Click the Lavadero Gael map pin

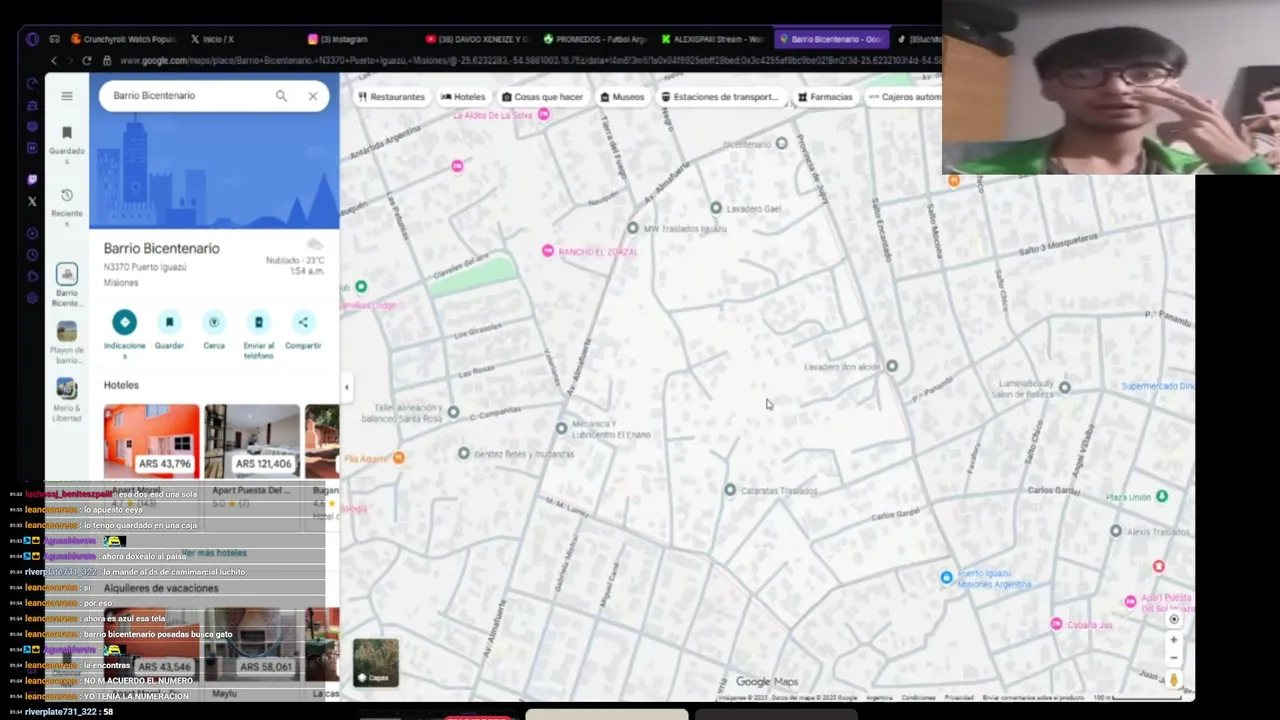716,208
